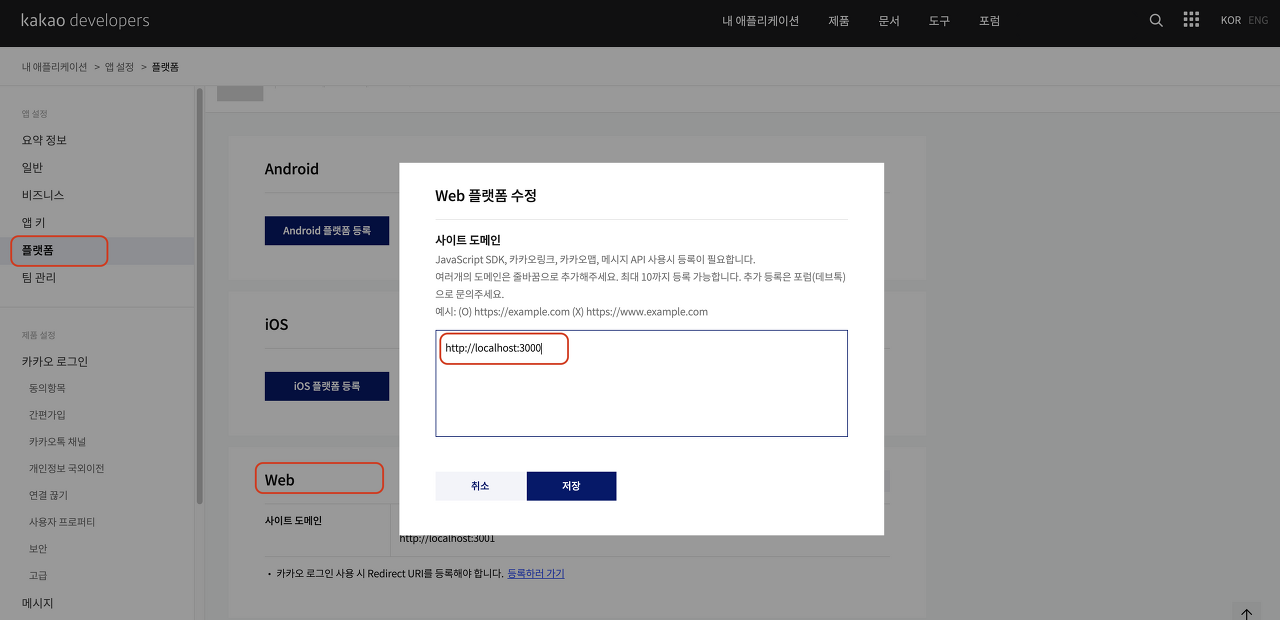Click 취소 button in dialog
This screenshot has height=620, width=1280.
[480, 486]
